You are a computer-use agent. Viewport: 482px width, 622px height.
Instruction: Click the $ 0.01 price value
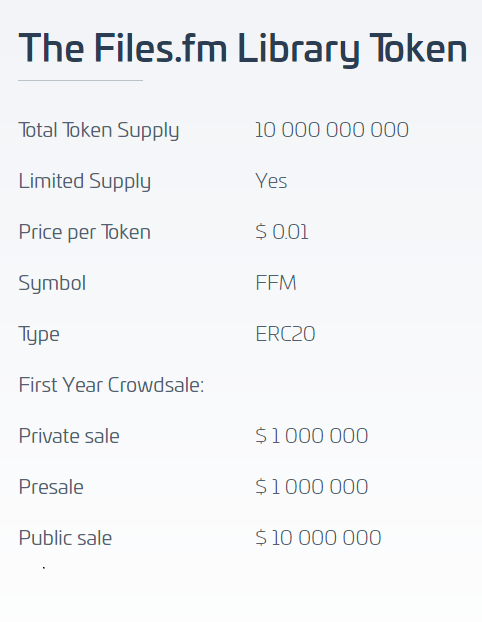pyautogui.click(x=282, y=232)
